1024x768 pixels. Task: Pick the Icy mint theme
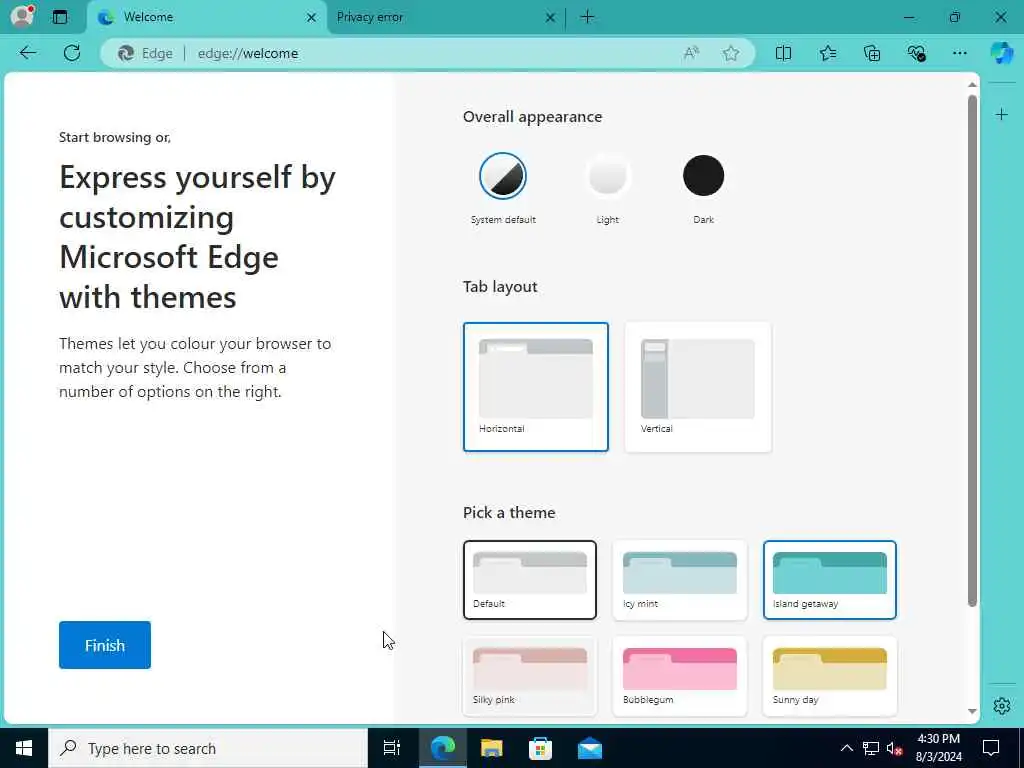(679, 580)
